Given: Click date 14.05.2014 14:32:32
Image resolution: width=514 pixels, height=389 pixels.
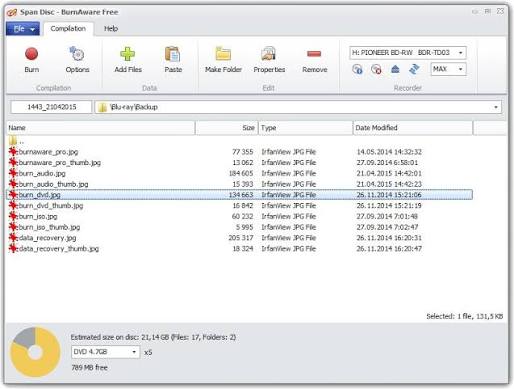Looking at the screenshot, I should tap(389, 152).
